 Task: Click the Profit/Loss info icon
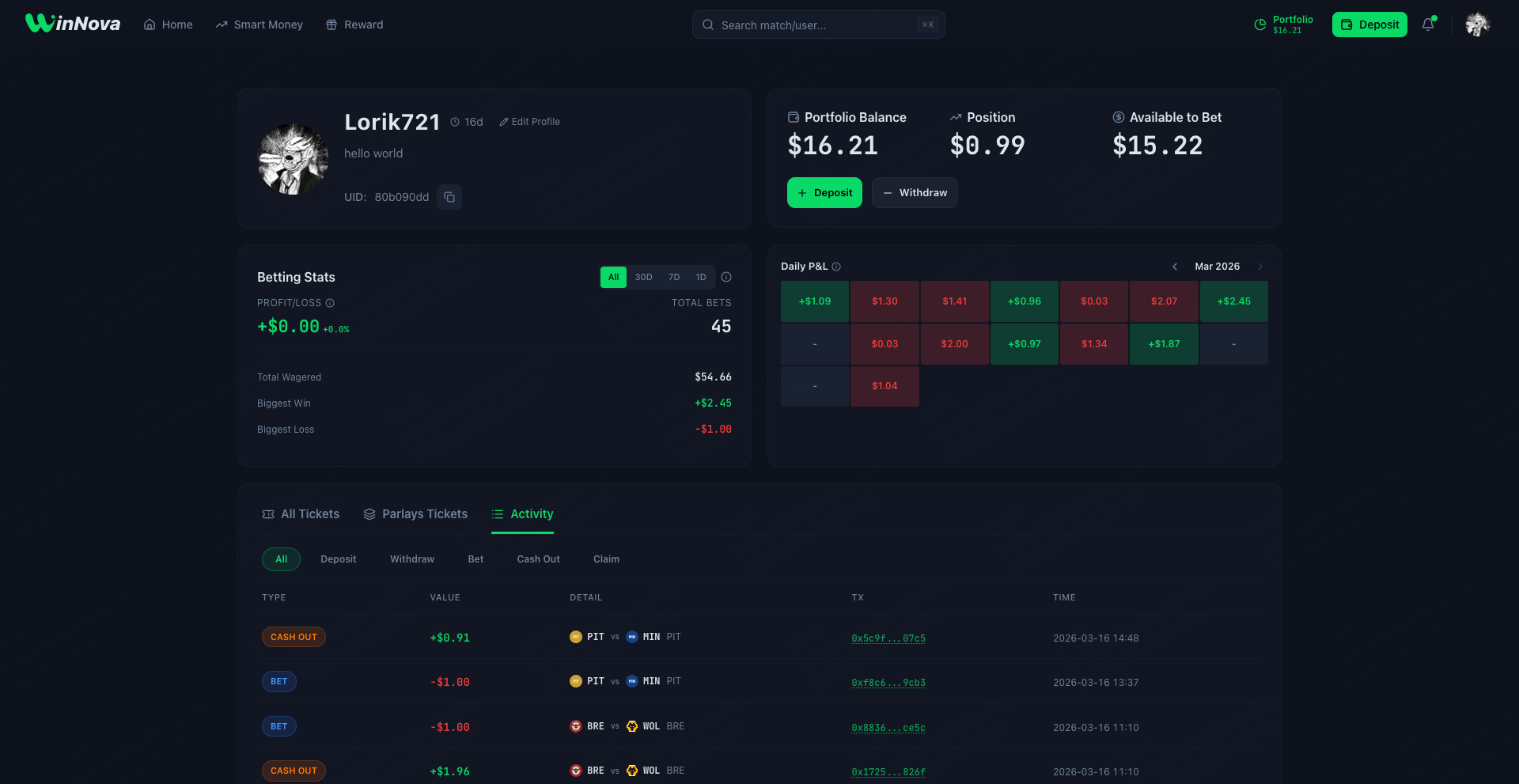(330, 303)
